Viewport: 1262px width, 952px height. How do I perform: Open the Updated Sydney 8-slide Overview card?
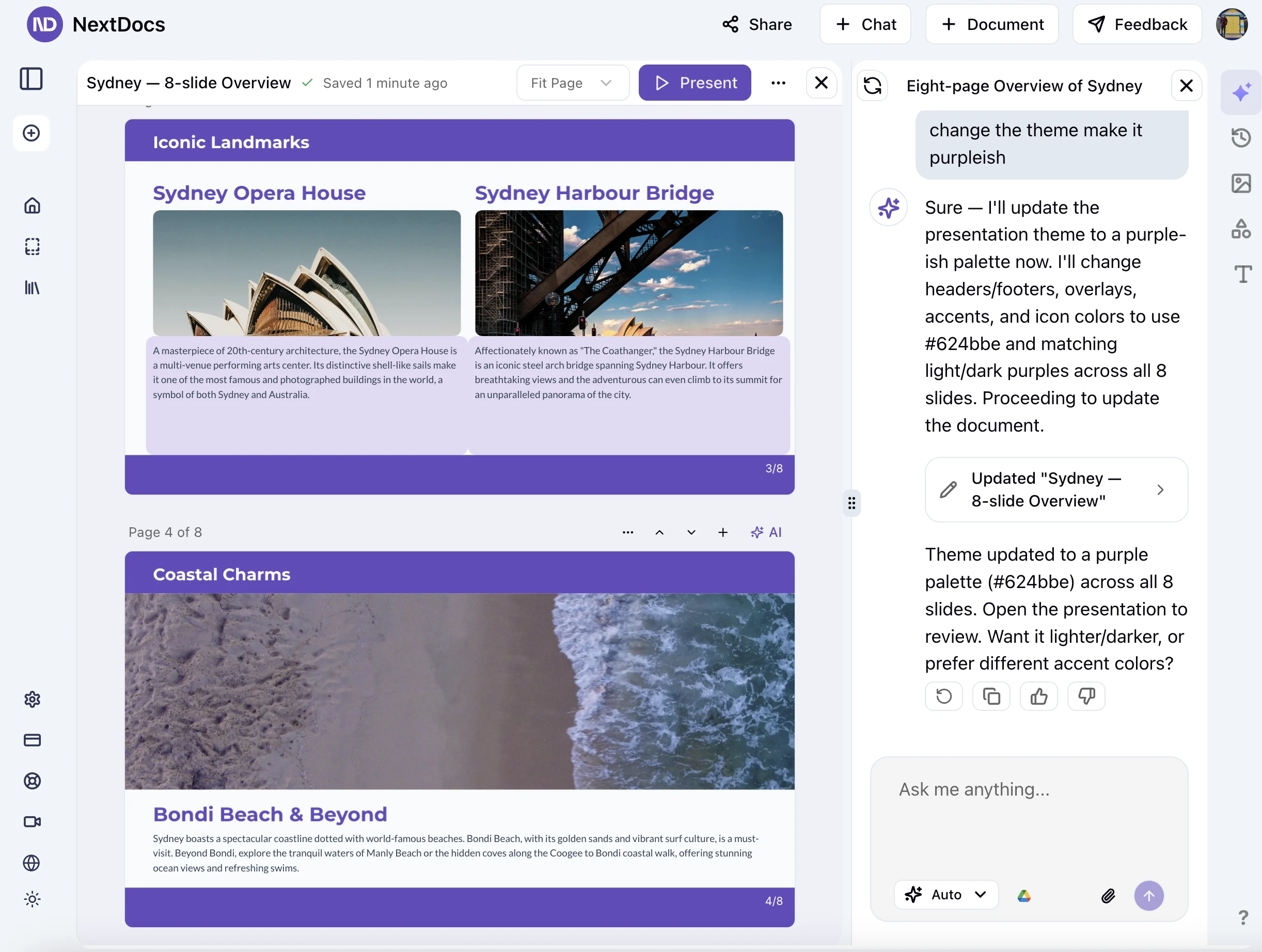(x=1056, y=489)
